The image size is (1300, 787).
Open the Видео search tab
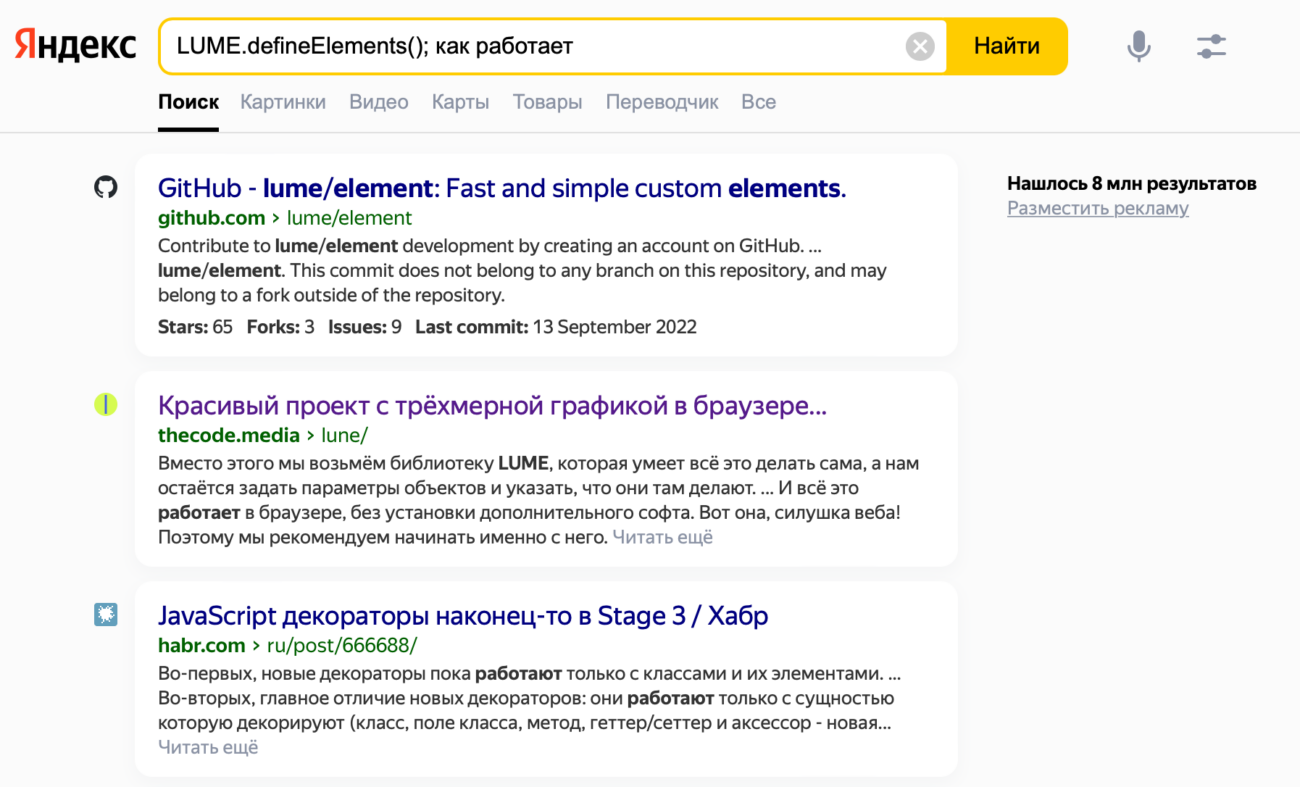tap(378, 101)
